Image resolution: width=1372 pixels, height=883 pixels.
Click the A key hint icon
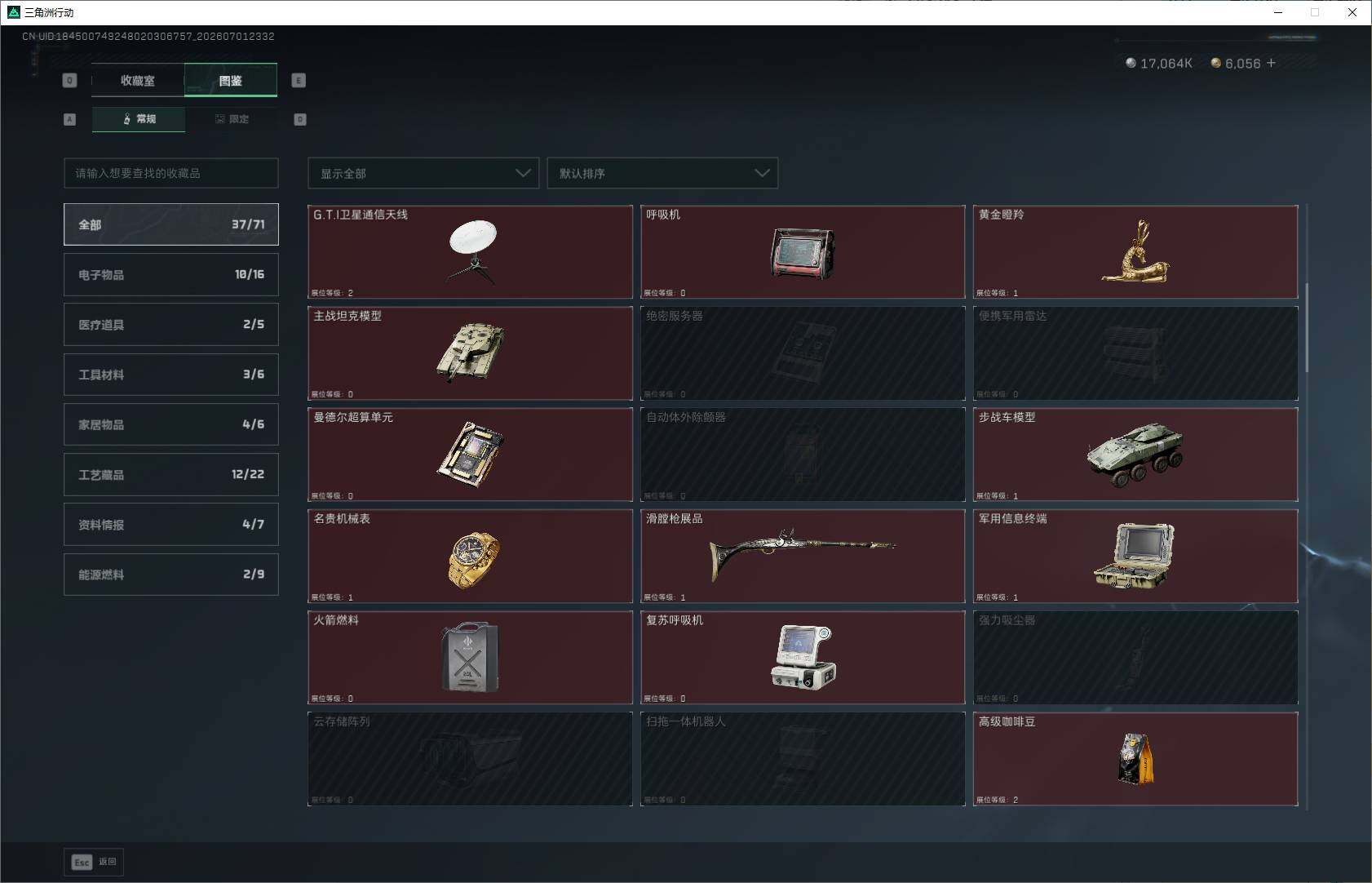tap(69, 119)
